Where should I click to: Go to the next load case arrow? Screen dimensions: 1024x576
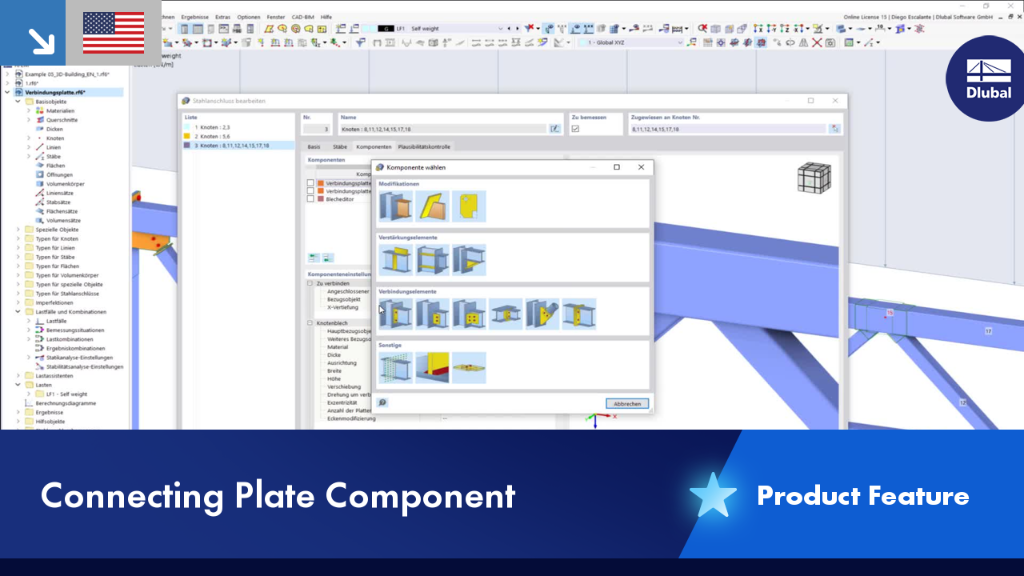click(517, 29)
